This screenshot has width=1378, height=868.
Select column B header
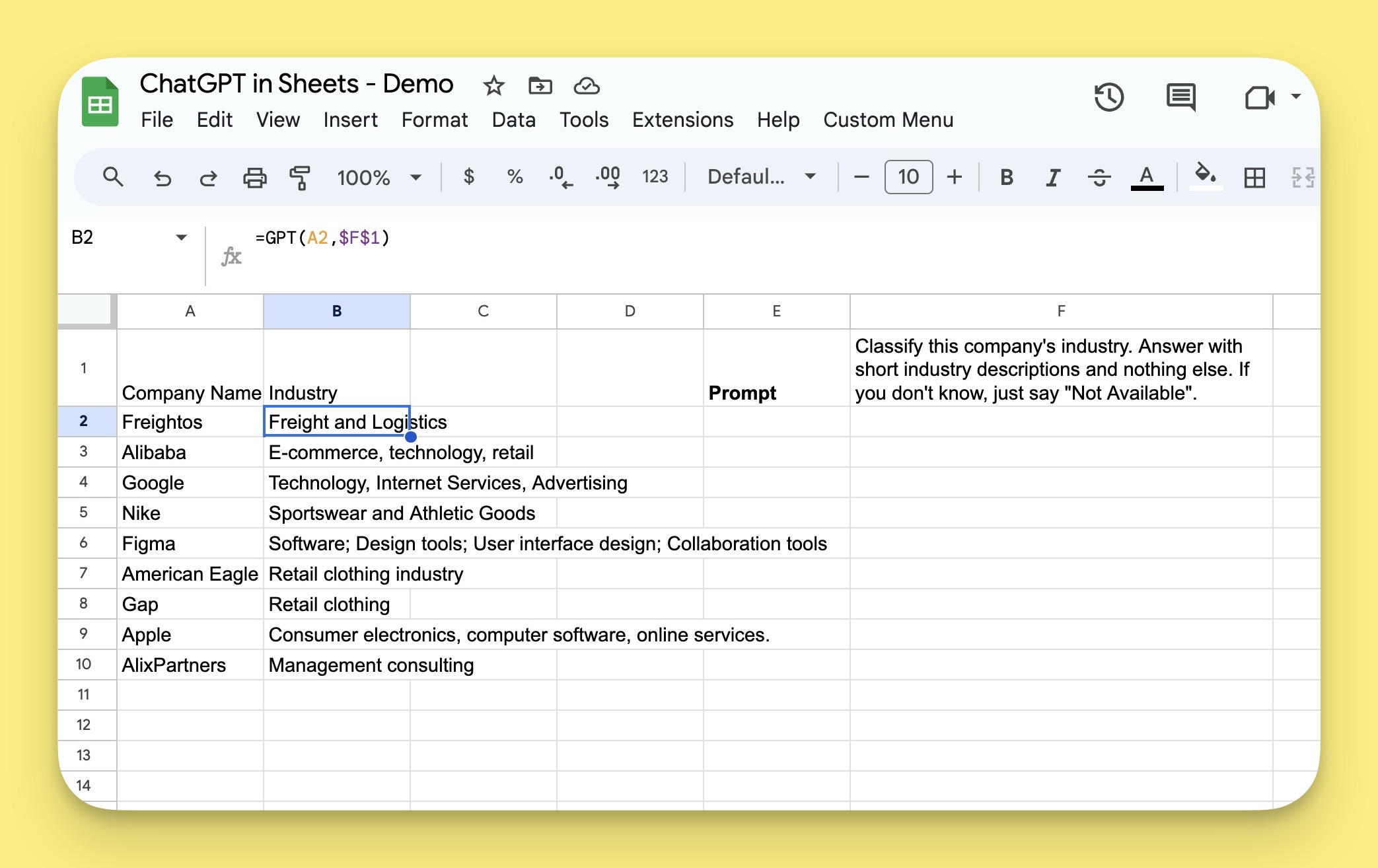point(337,311)
